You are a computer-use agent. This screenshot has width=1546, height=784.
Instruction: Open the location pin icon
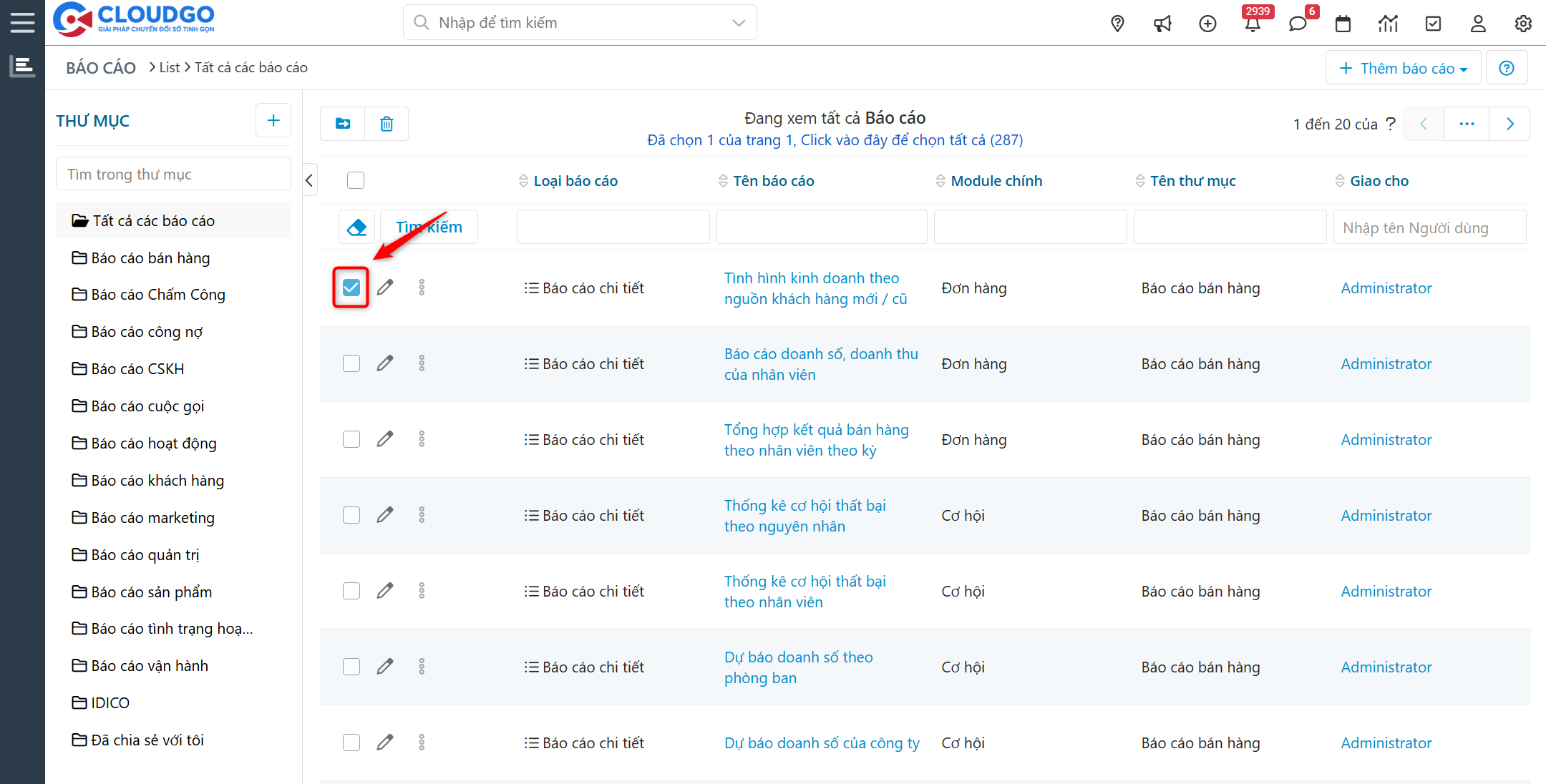tap(1117, 24)
